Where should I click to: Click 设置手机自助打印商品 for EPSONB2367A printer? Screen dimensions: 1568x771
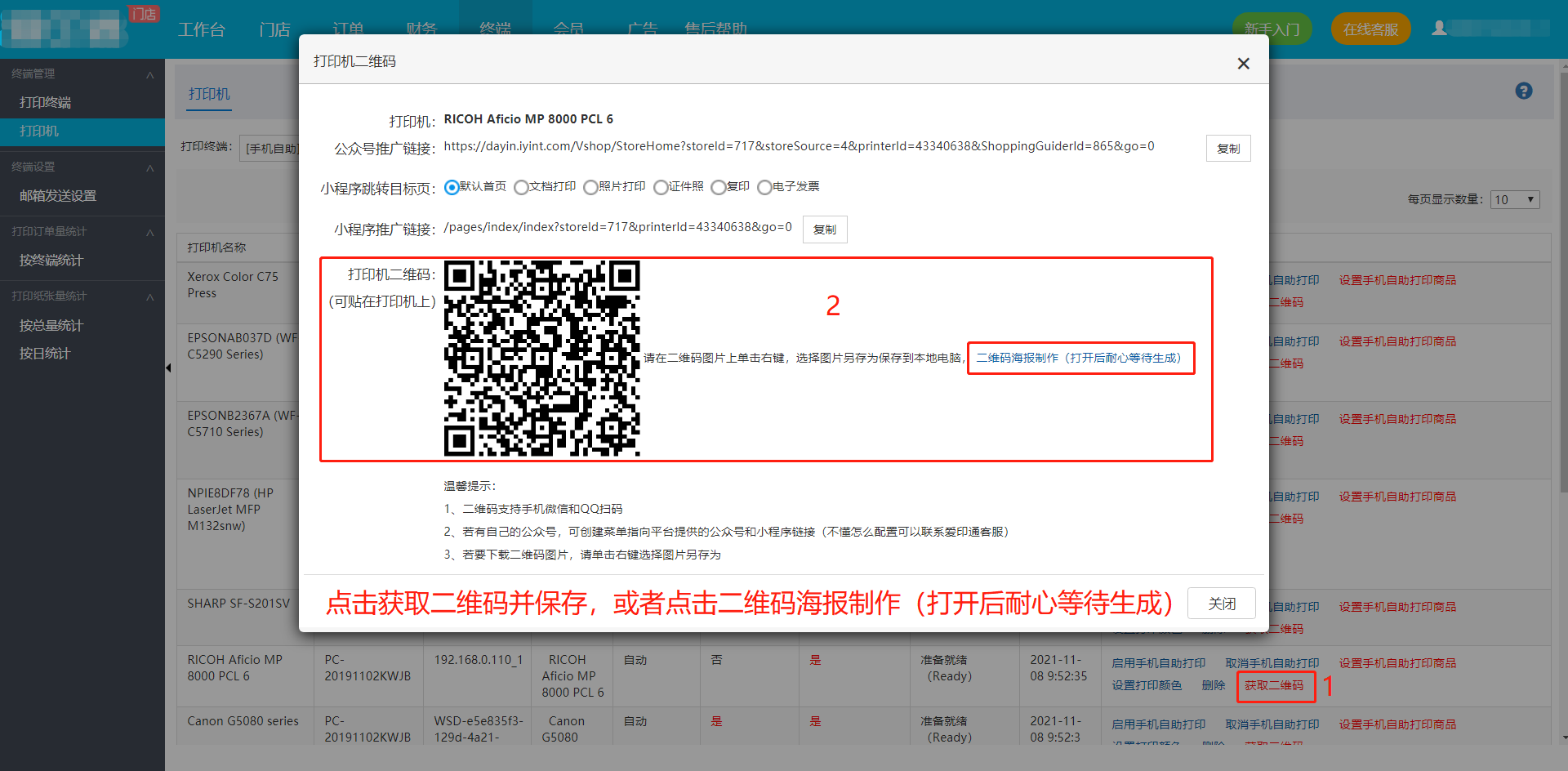coord(1397,419)
